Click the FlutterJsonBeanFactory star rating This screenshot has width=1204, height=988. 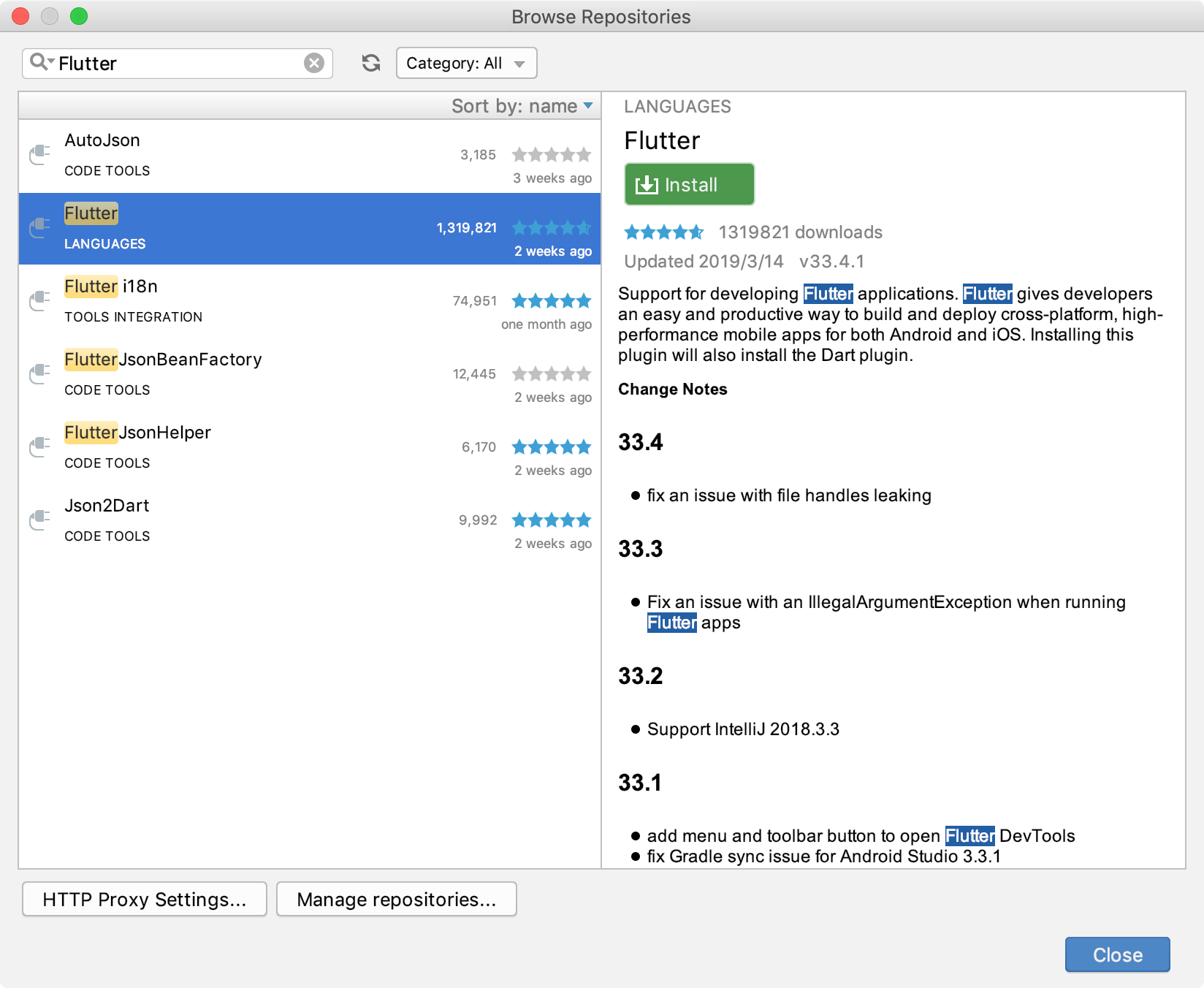[552, 373]
